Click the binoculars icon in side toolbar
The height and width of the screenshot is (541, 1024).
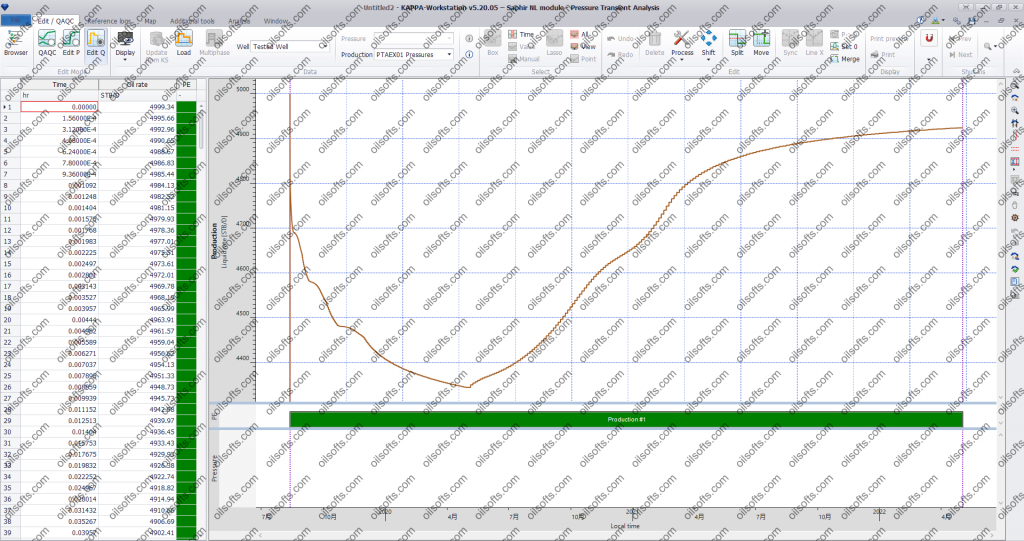coord(1014,123)
